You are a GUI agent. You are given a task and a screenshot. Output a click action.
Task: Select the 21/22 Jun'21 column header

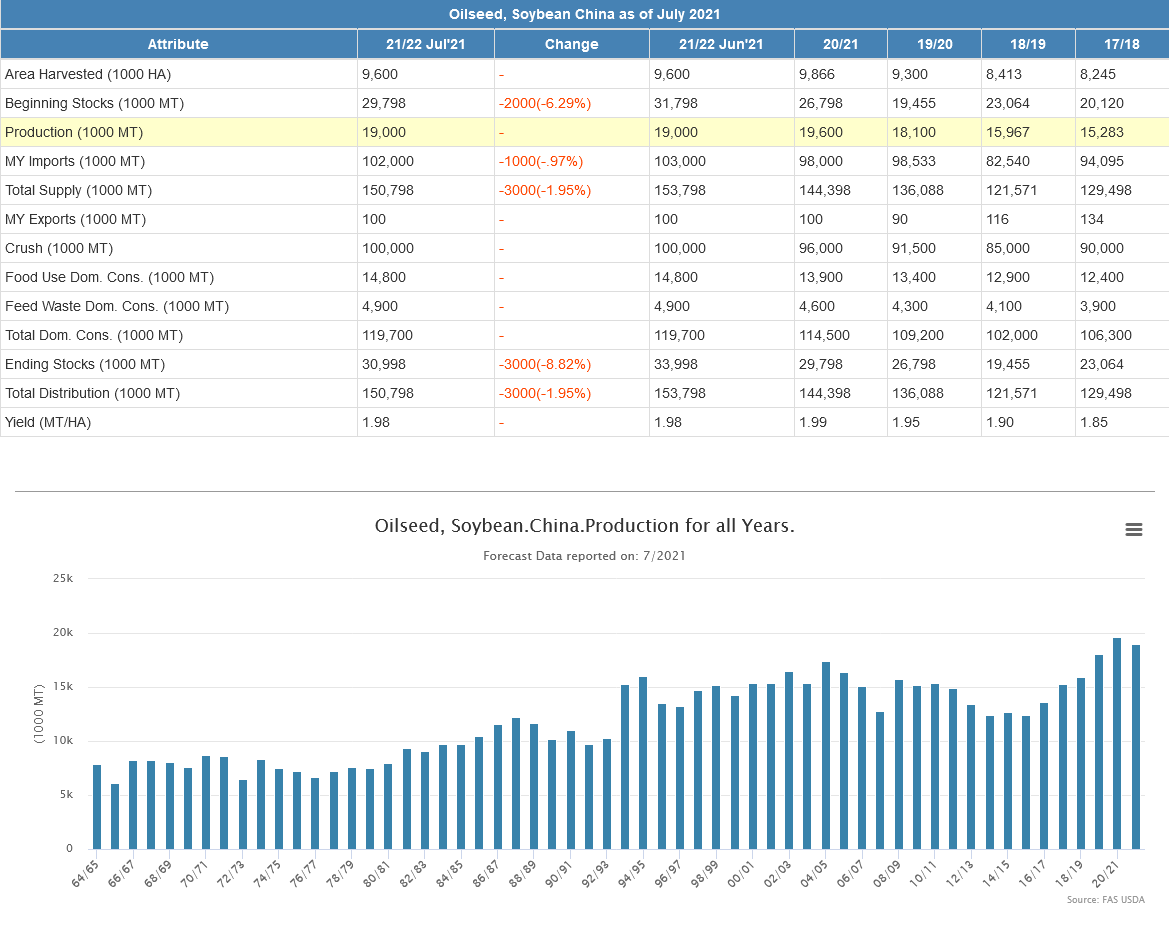coord(721,44)
